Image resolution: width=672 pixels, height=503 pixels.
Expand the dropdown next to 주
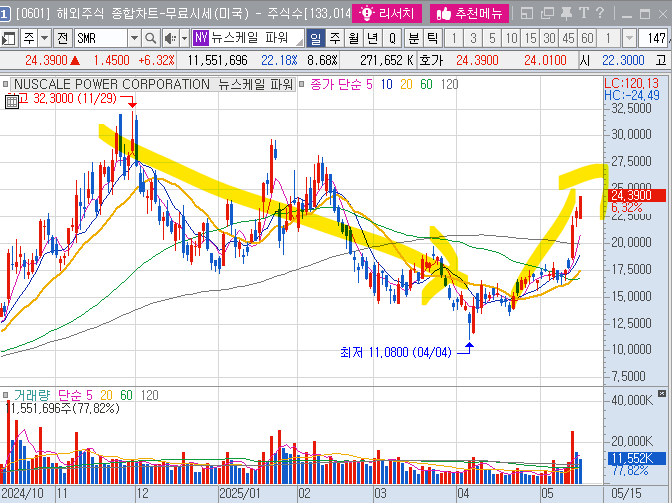(45, 39)
